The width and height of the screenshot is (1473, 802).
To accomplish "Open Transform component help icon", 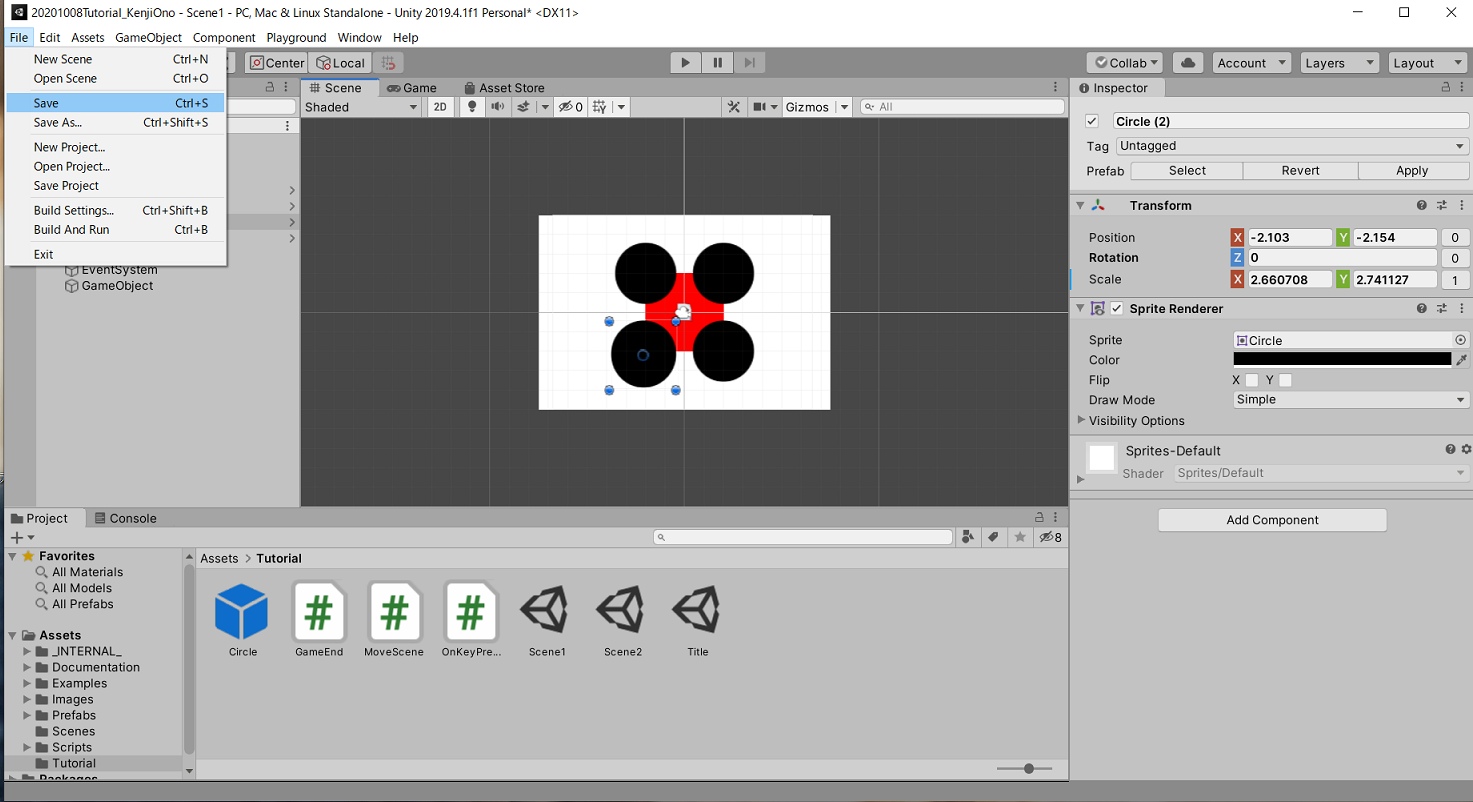I will click(x=1421, y=205).
